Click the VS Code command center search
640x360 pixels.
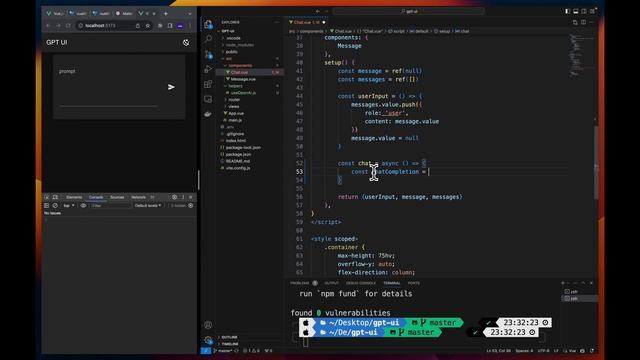[409, 11]
